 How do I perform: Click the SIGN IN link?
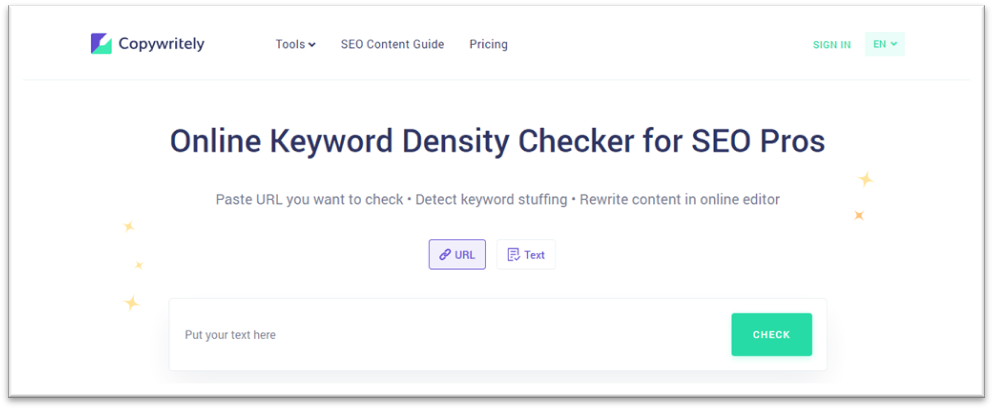[832, 44]
